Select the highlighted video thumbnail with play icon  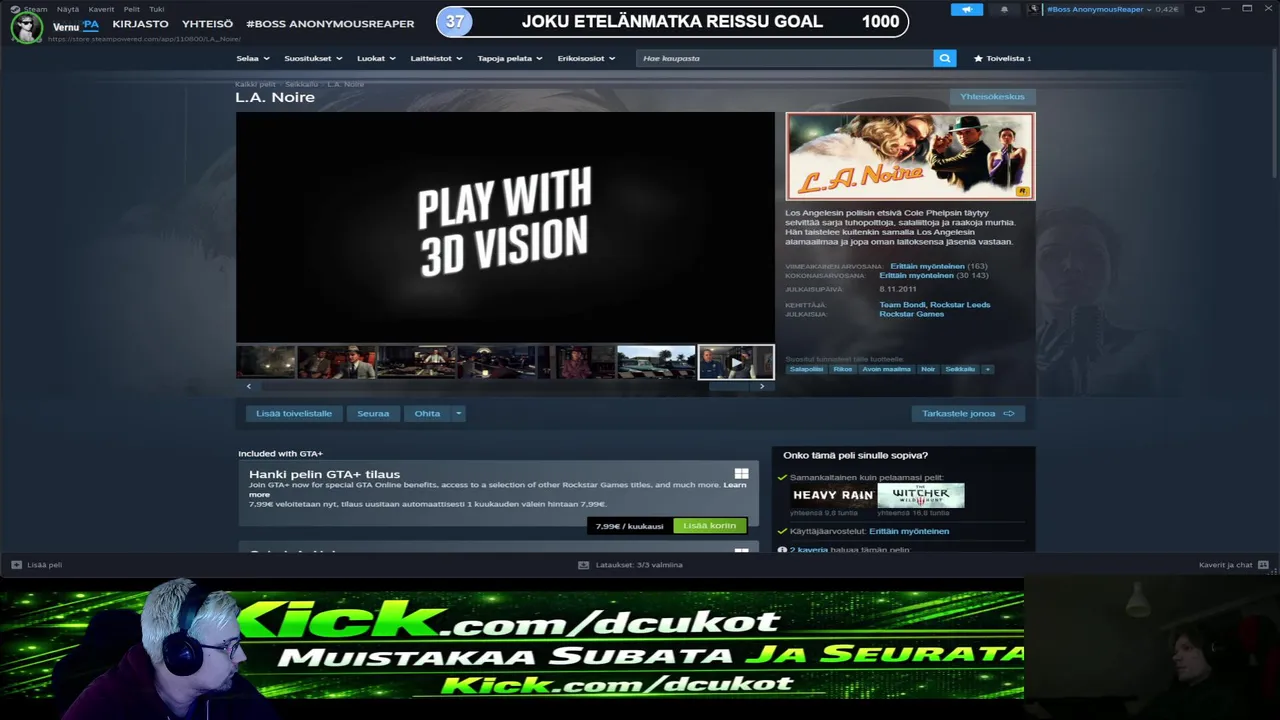736,362
